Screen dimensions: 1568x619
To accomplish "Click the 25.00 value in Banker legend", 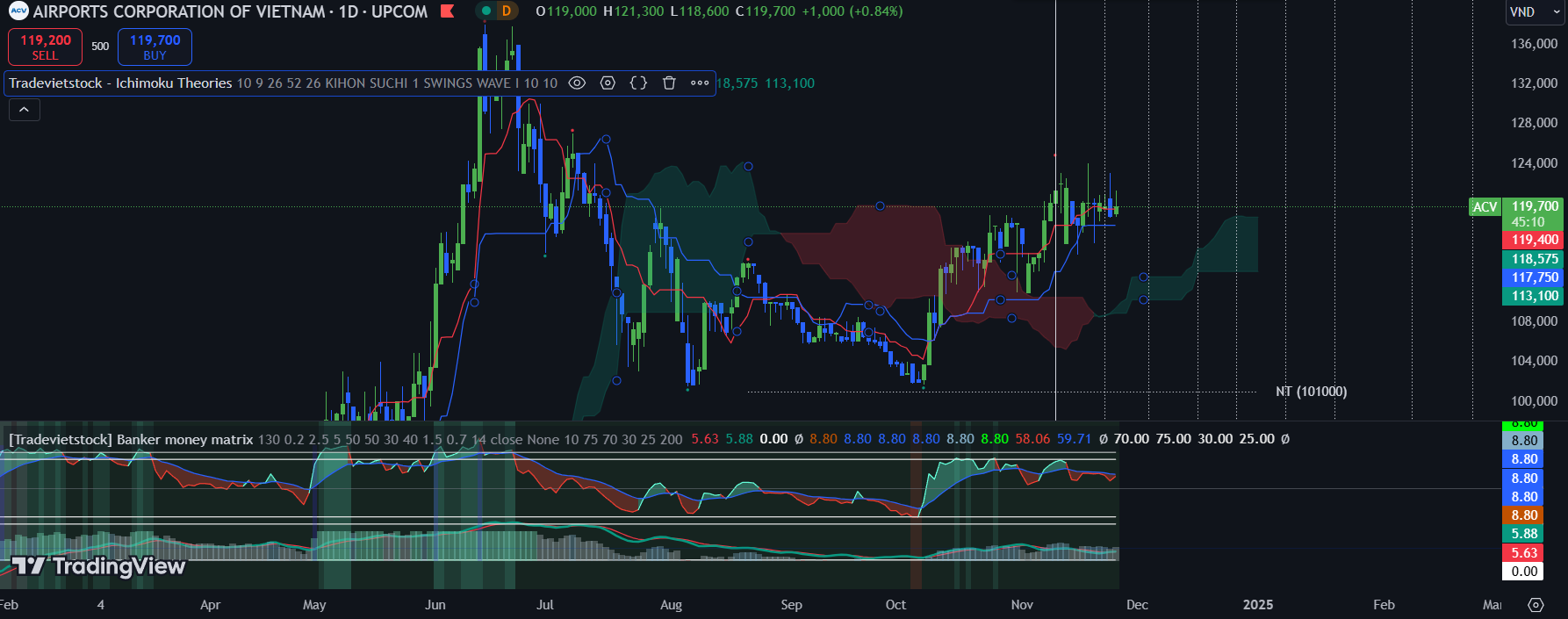I will point(1257,439).
